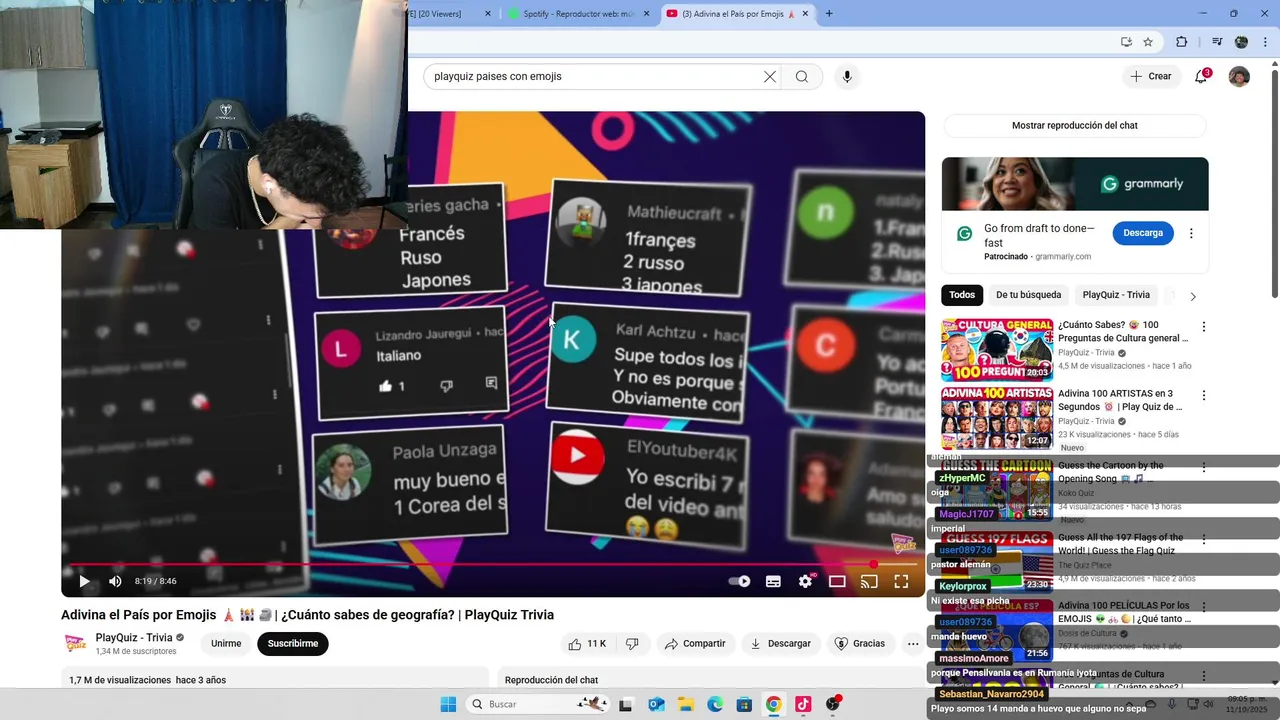Open options for ¿Cuánto Sabes? video
Viewport: 1280px width, 720px height.
[x=1204, y=327]
